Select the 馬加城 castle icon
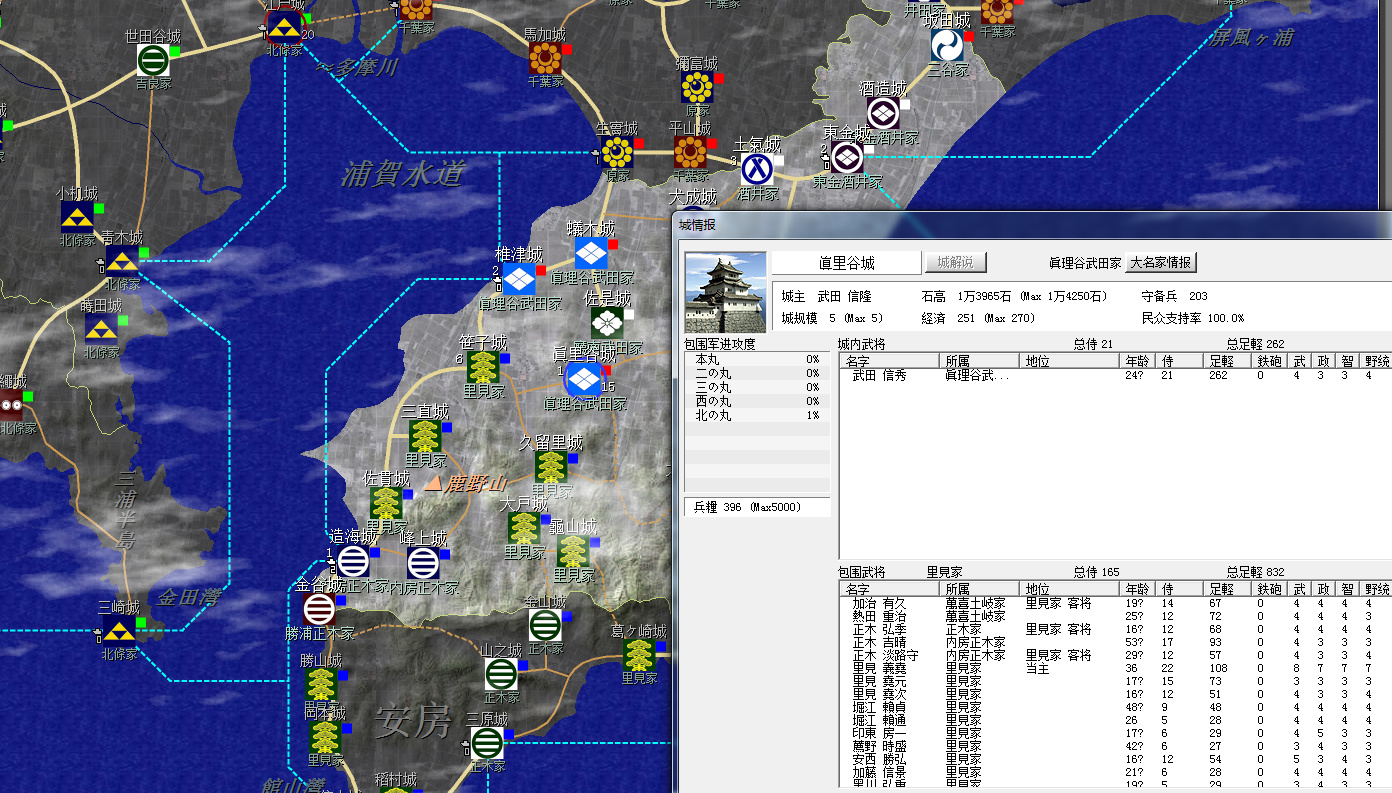 tap(545, 58)
